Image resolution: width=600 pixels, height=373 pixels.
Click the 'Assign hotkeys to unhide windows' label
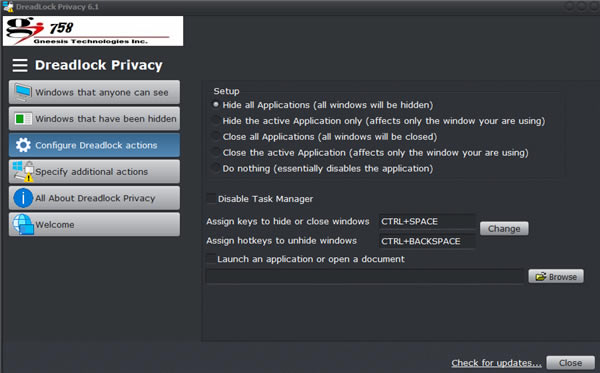point(281,241)
